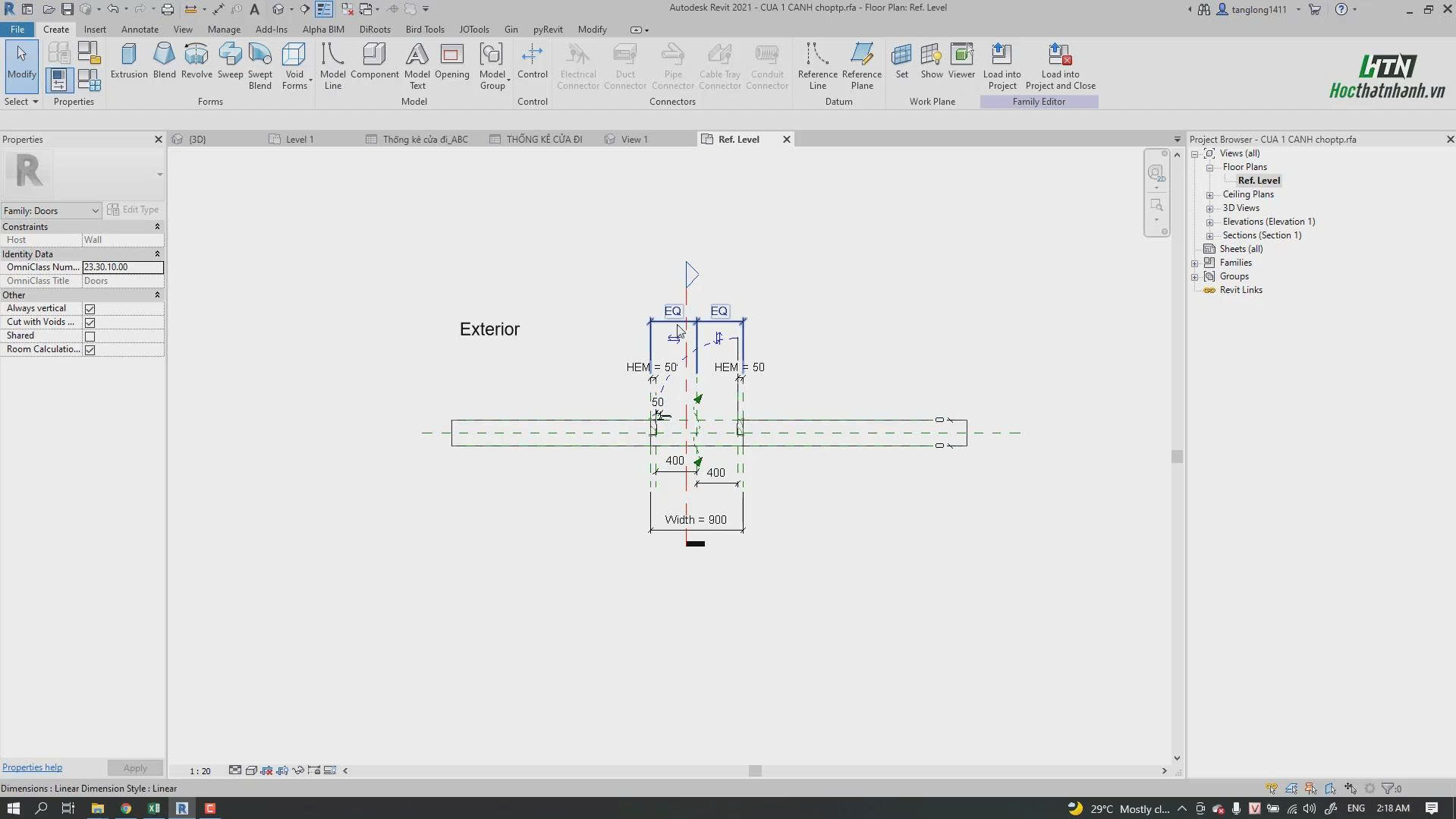Open the Load into Project command

(x=1002, y=67)
